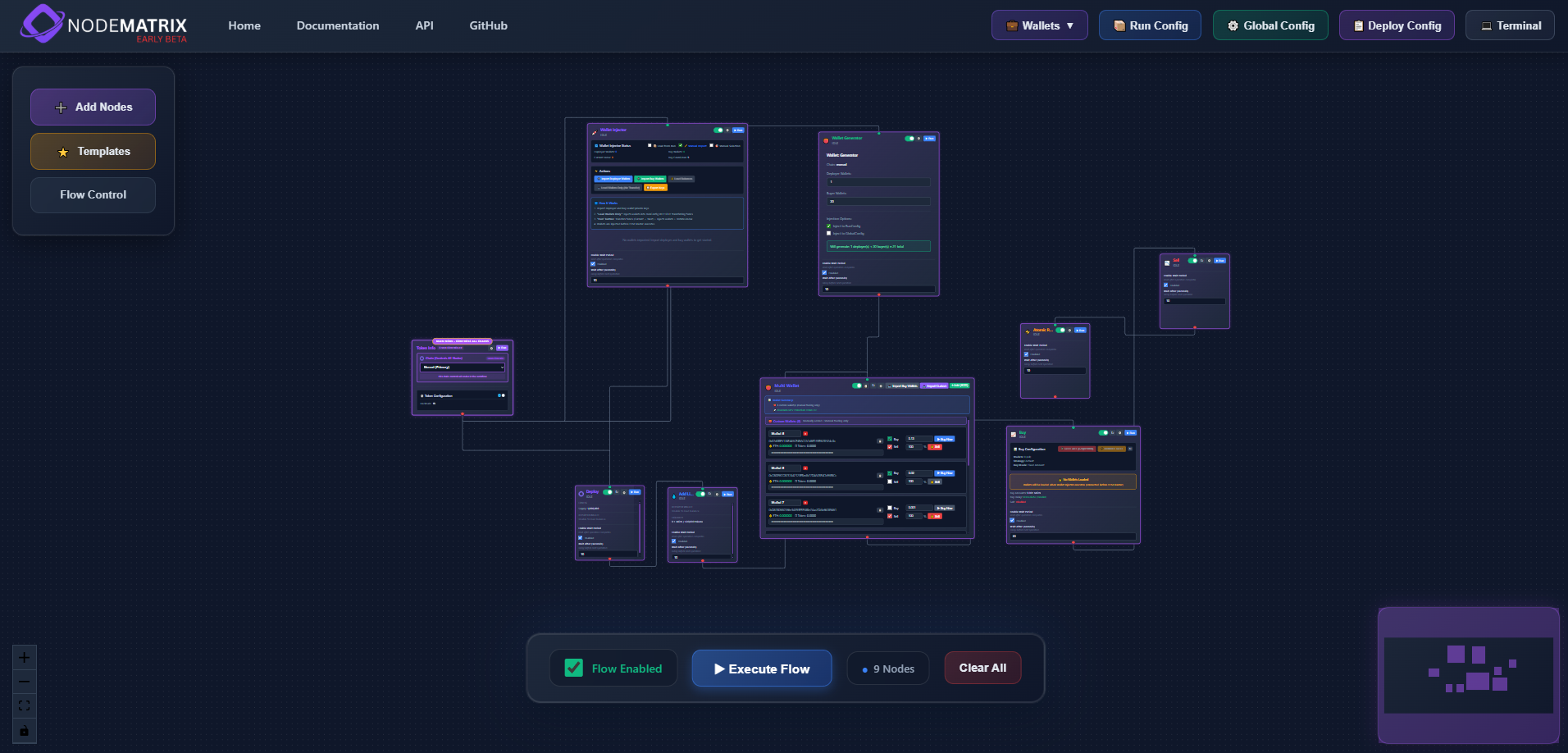Screen dimensions: 1568x753
Task: Check Inject to GlobalConfig in Wallet Generator
Action: (828, 233)
